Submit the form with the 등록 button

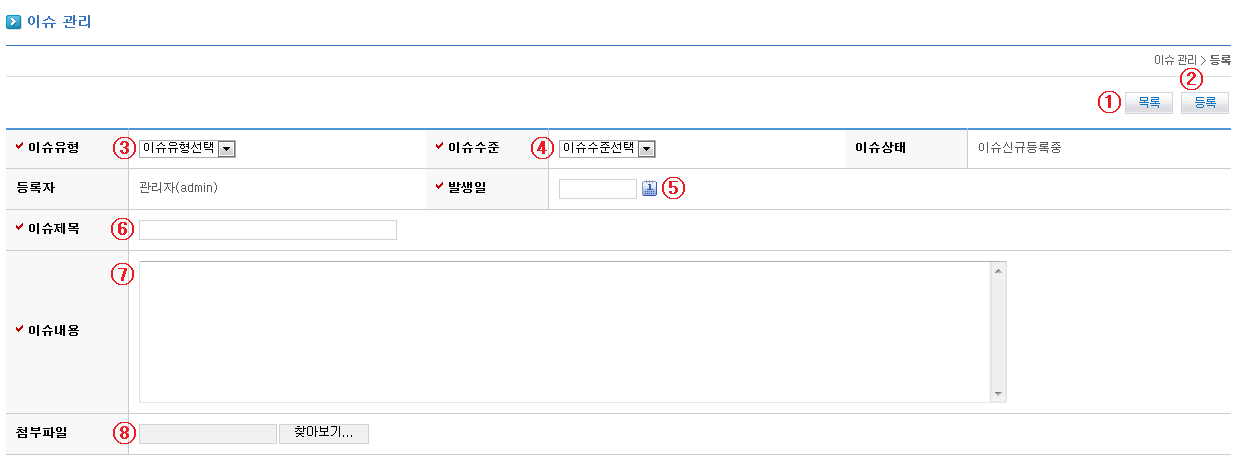tap(1204, 102)
